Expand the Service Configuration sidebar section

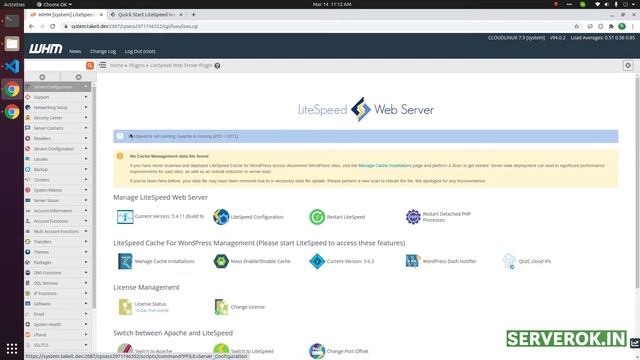pyautogui.click(x=57, y=149)
